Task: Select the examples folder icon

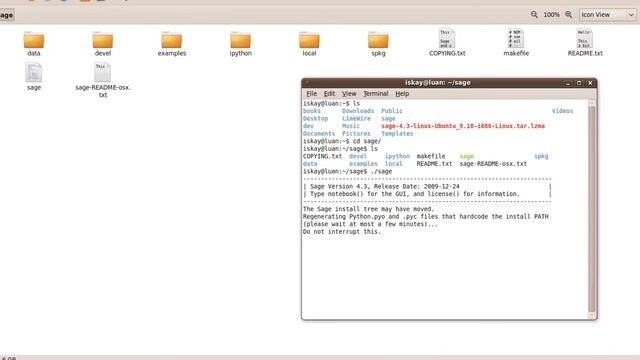Action: coord(171,40)
